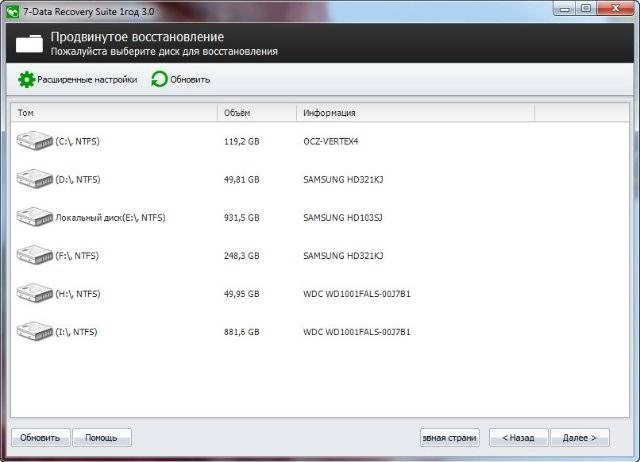Click the 119,2 GB size value
The height and width of the screenshot is (462, 640).
pos(242,142)
